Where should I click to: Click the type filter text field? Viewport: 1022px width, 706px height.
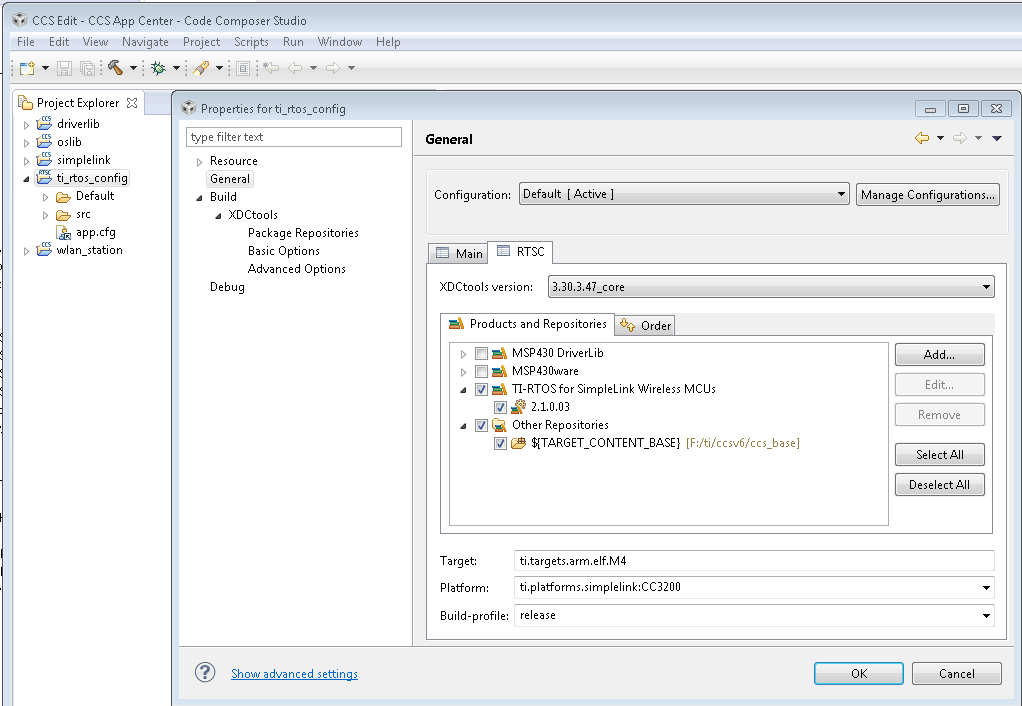[x=294, y=137]
